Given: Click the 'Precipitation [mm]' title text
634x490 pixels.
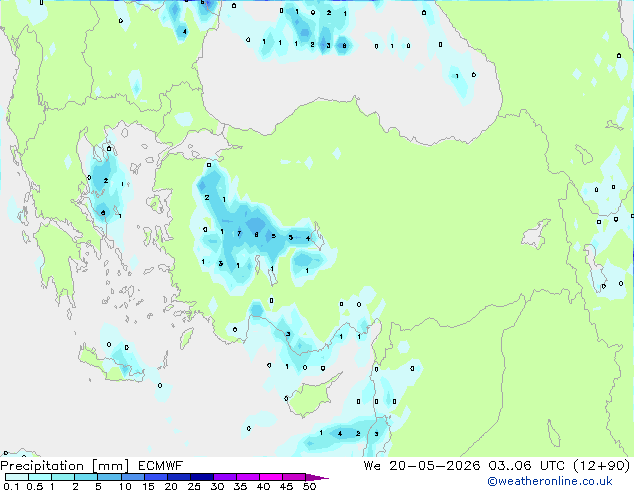Looking at the screenshot, I should [65, 466].
